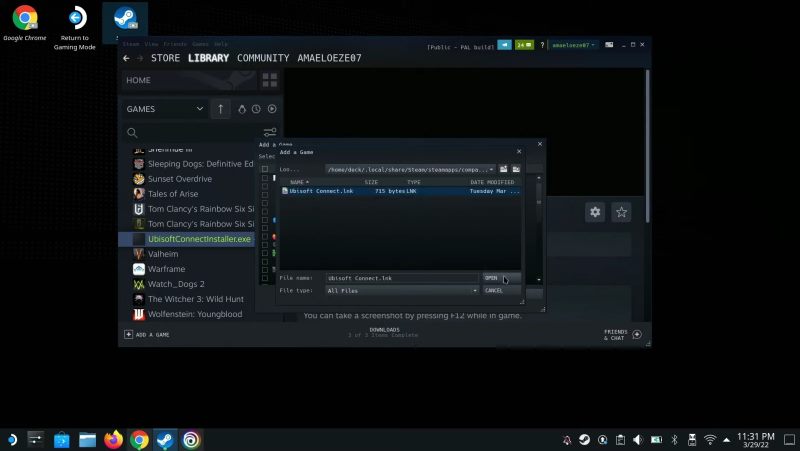Open the Steam menu

tap(131, 44)
